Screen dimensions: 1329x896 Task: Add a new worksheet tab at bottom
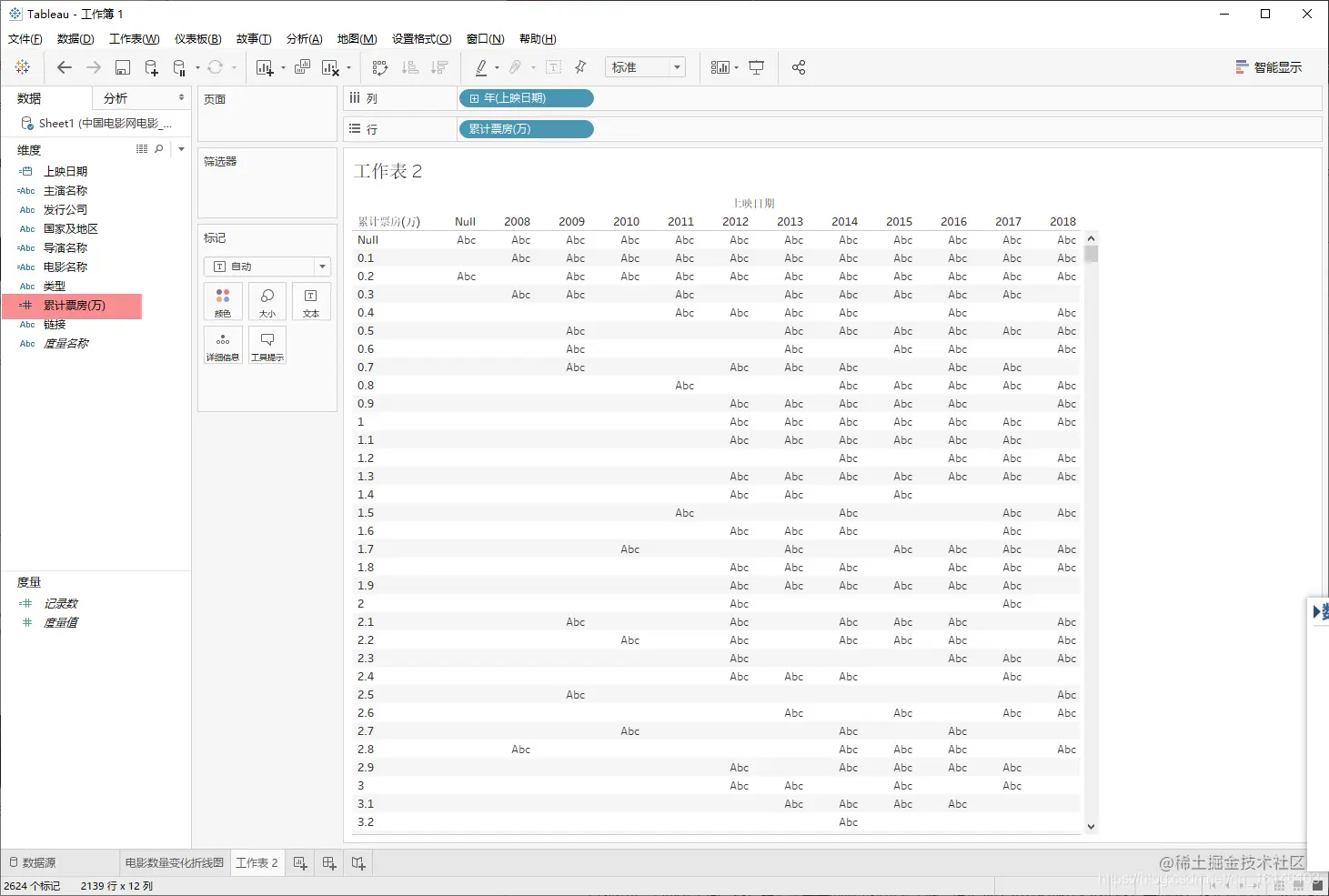coord(300,862)
